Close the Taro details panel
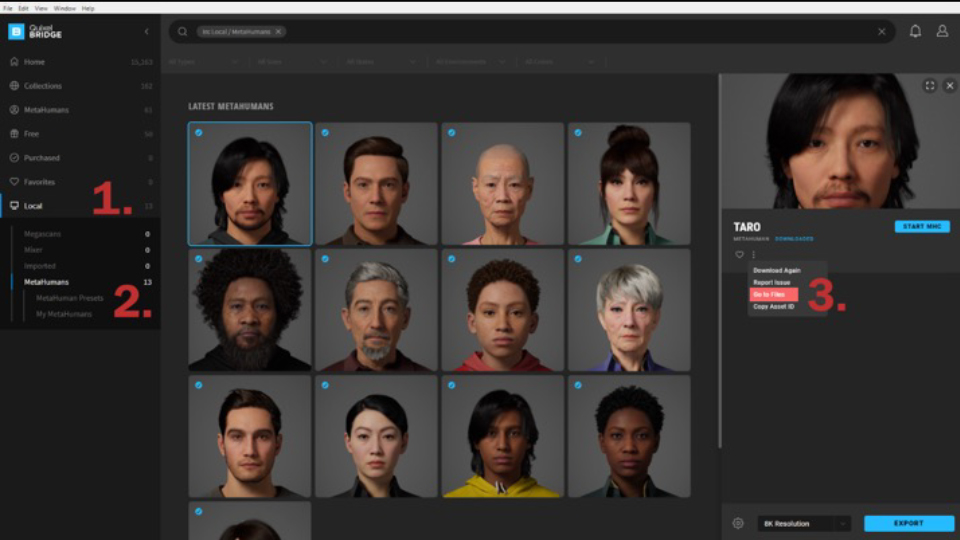 (950, 86)
